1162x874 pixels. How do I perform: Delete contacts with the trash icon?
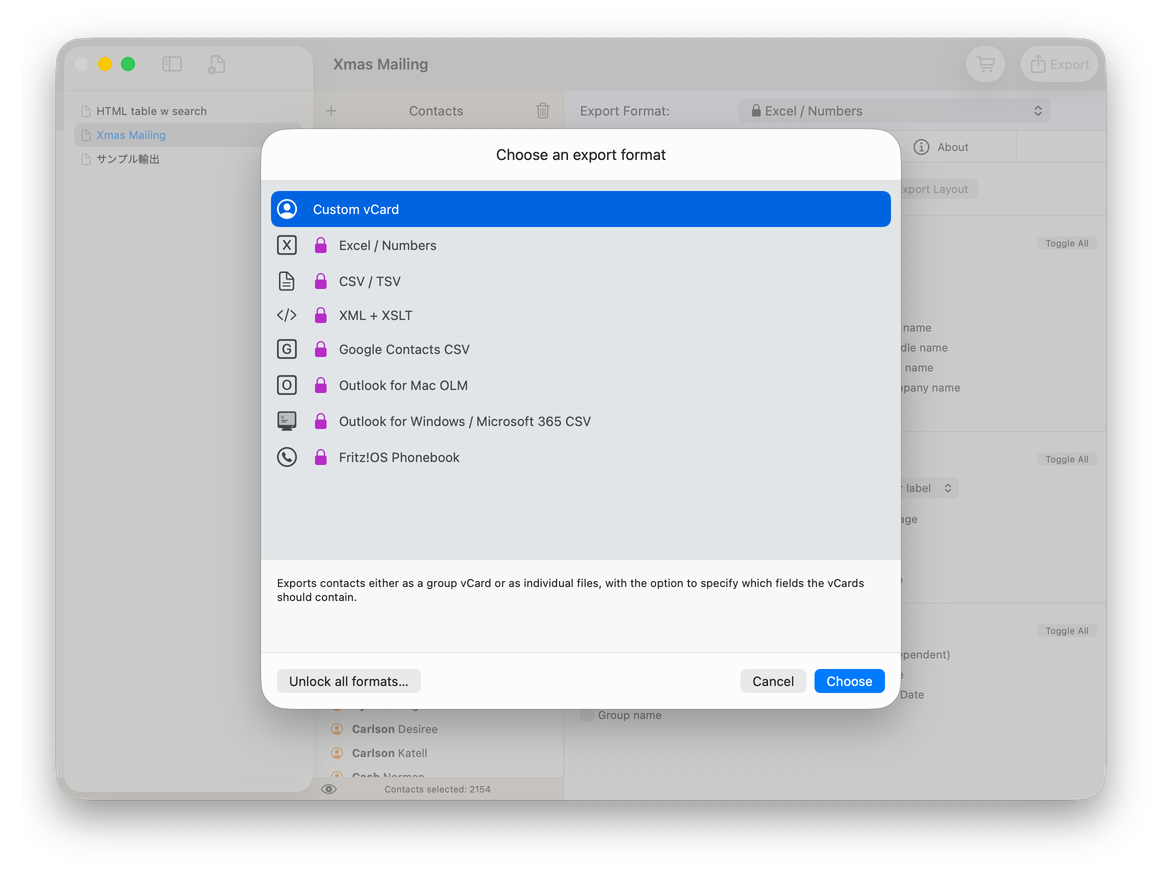543,110
